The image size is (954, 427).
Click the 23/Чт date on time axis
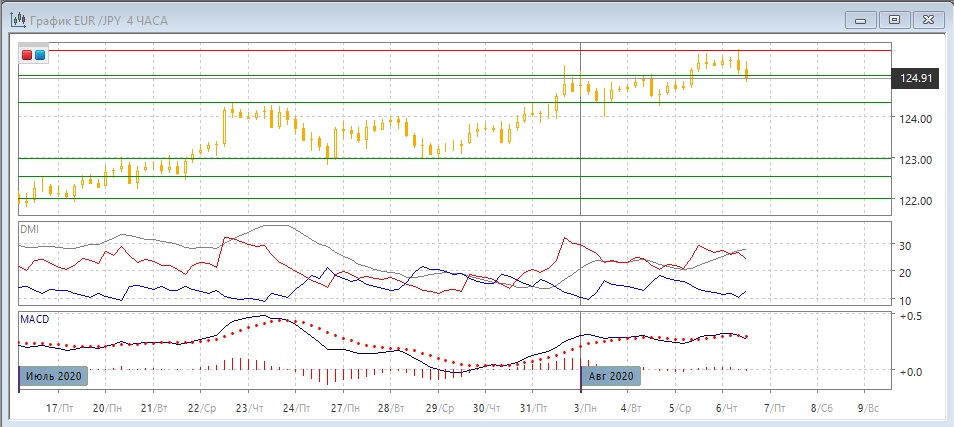[248, 409]
